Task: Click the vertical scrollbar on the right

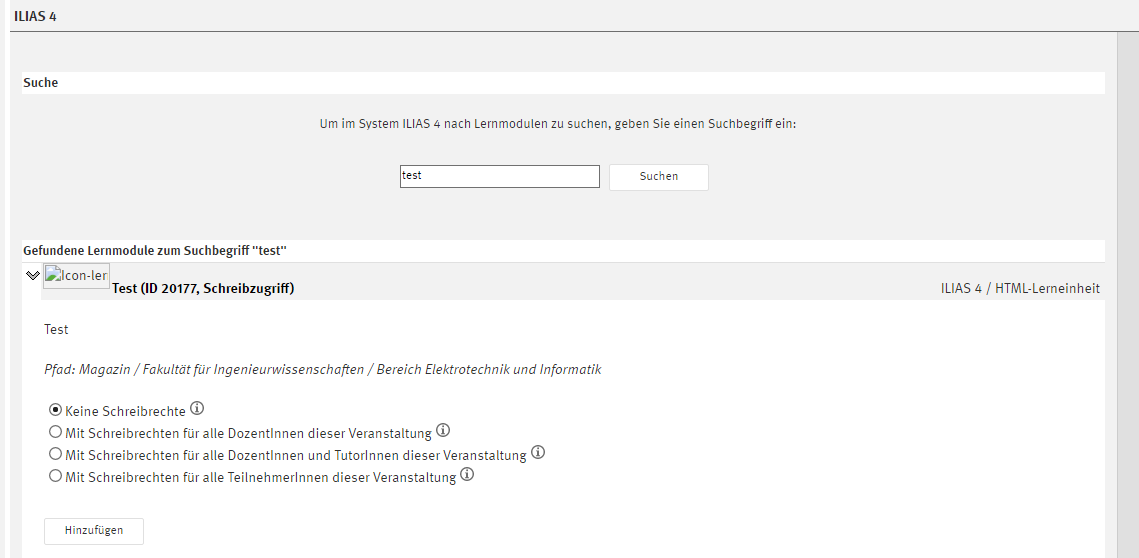Action: (x=1127, y=300)
